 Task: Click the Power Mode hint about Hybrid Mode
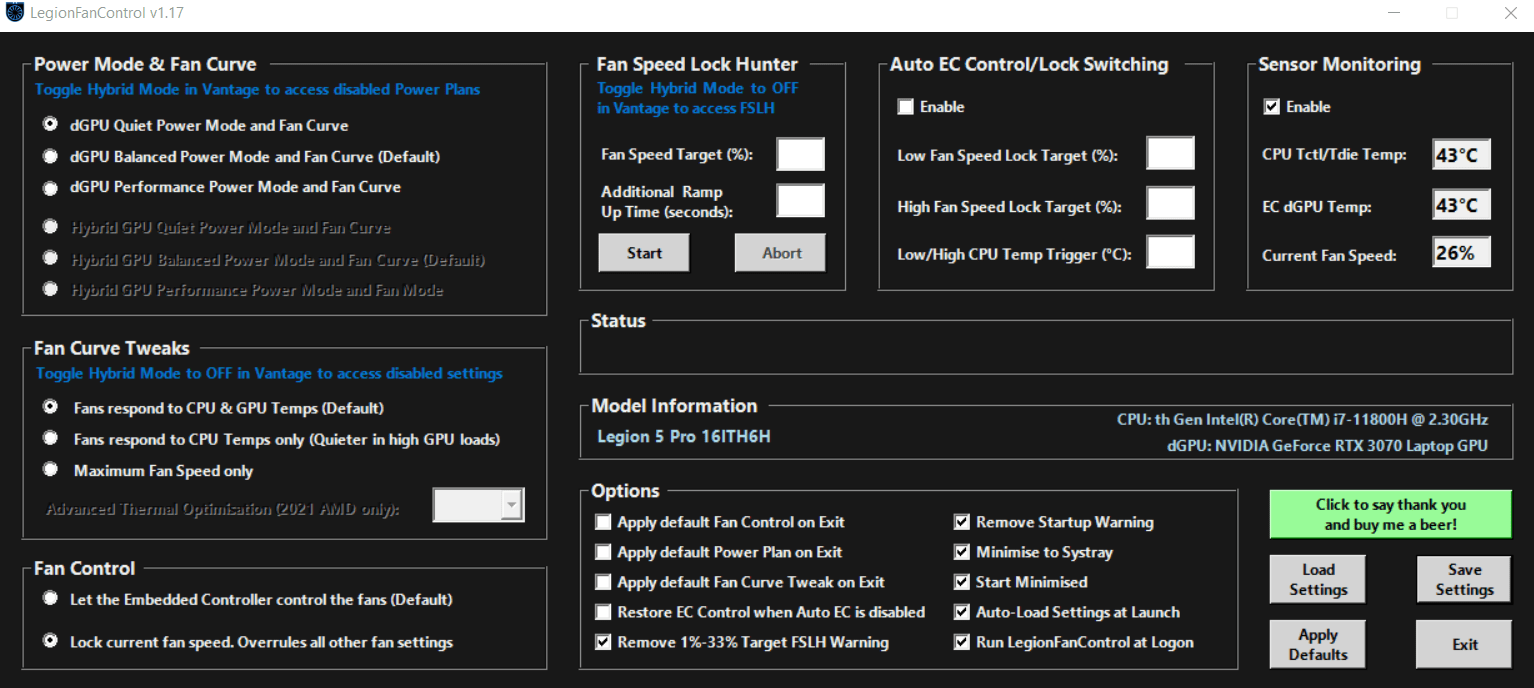click(x=257, y=89)
